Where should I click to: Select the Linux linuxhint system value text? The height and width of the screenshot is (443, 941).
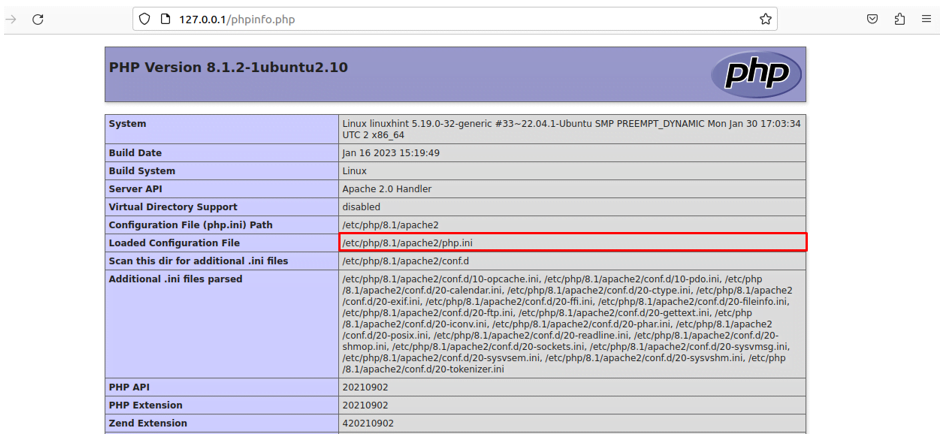coord(571,129)
